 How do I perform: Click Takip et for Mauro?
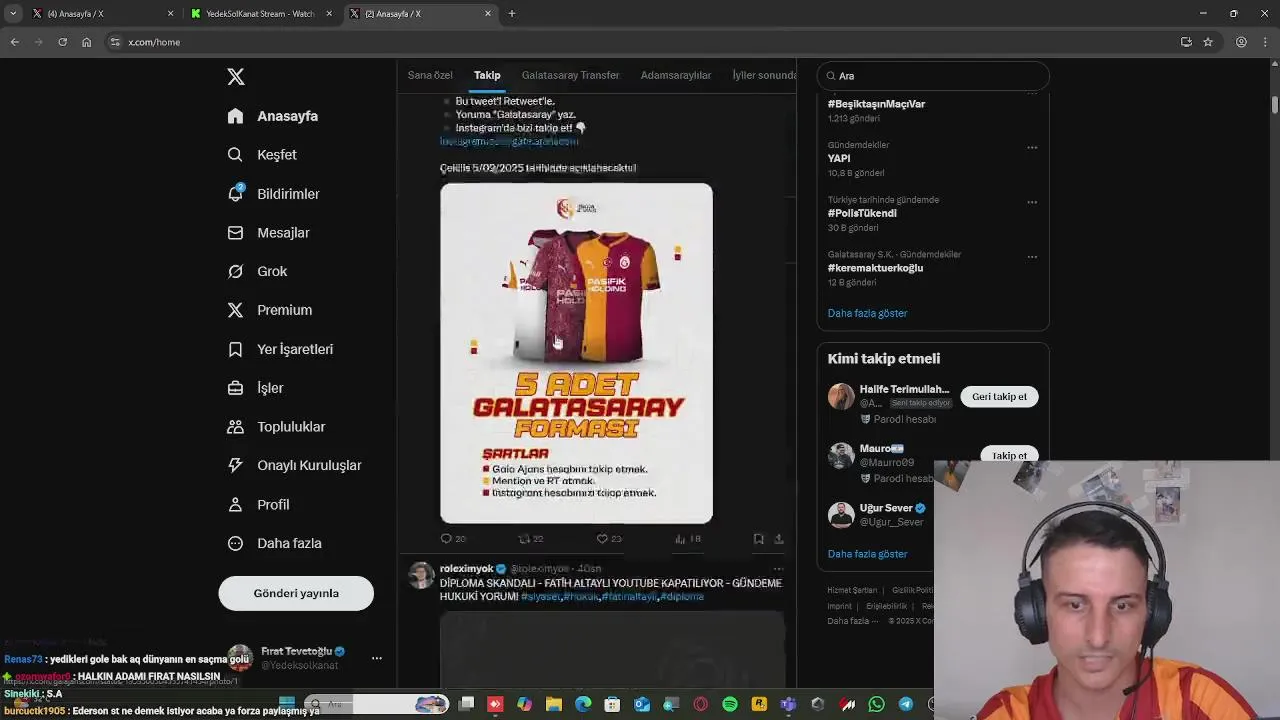coord(1009,456)
